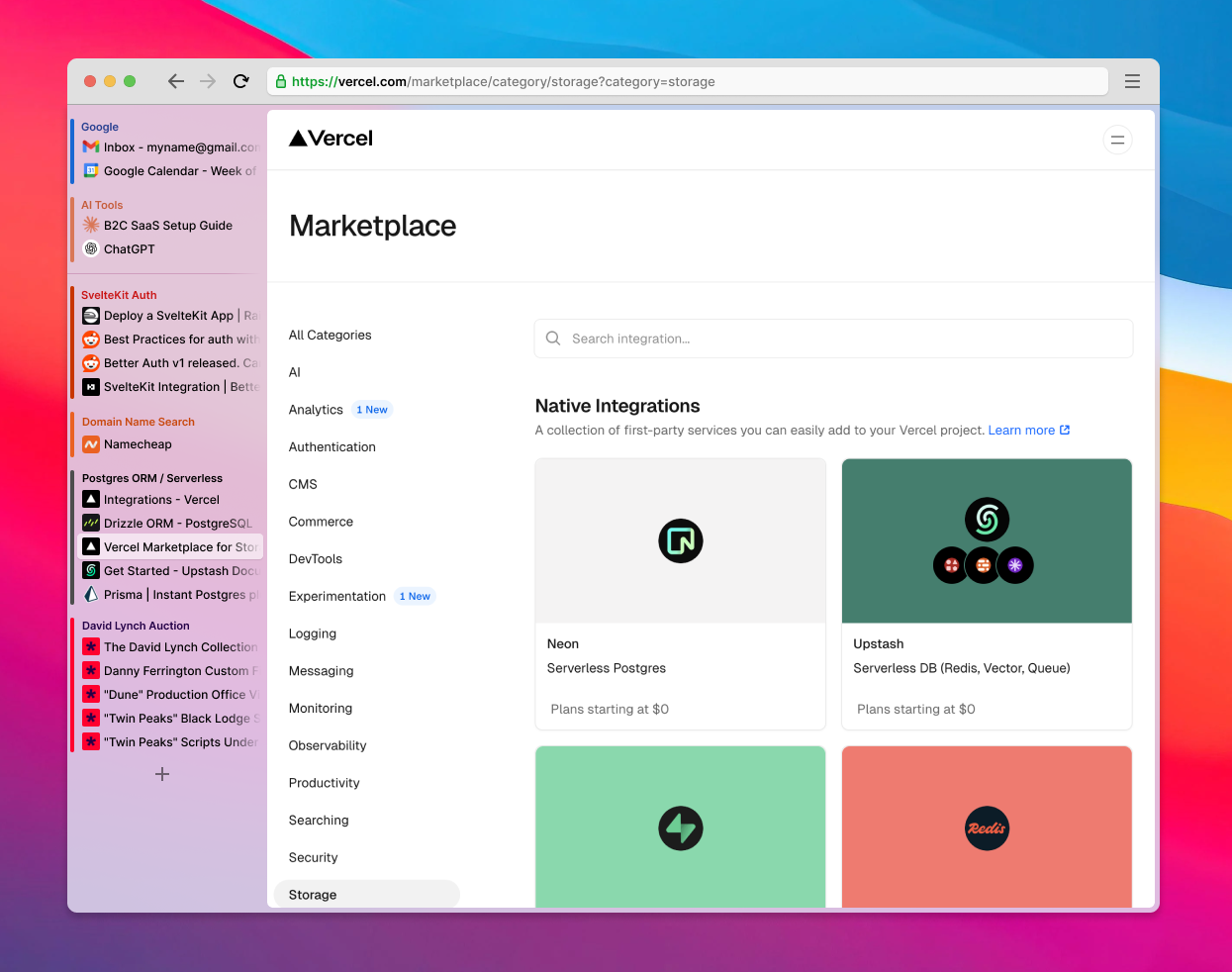Screen dimensions: 1232x972
Task: Click the search magnifier icon
Action: (x=553, y=339)
